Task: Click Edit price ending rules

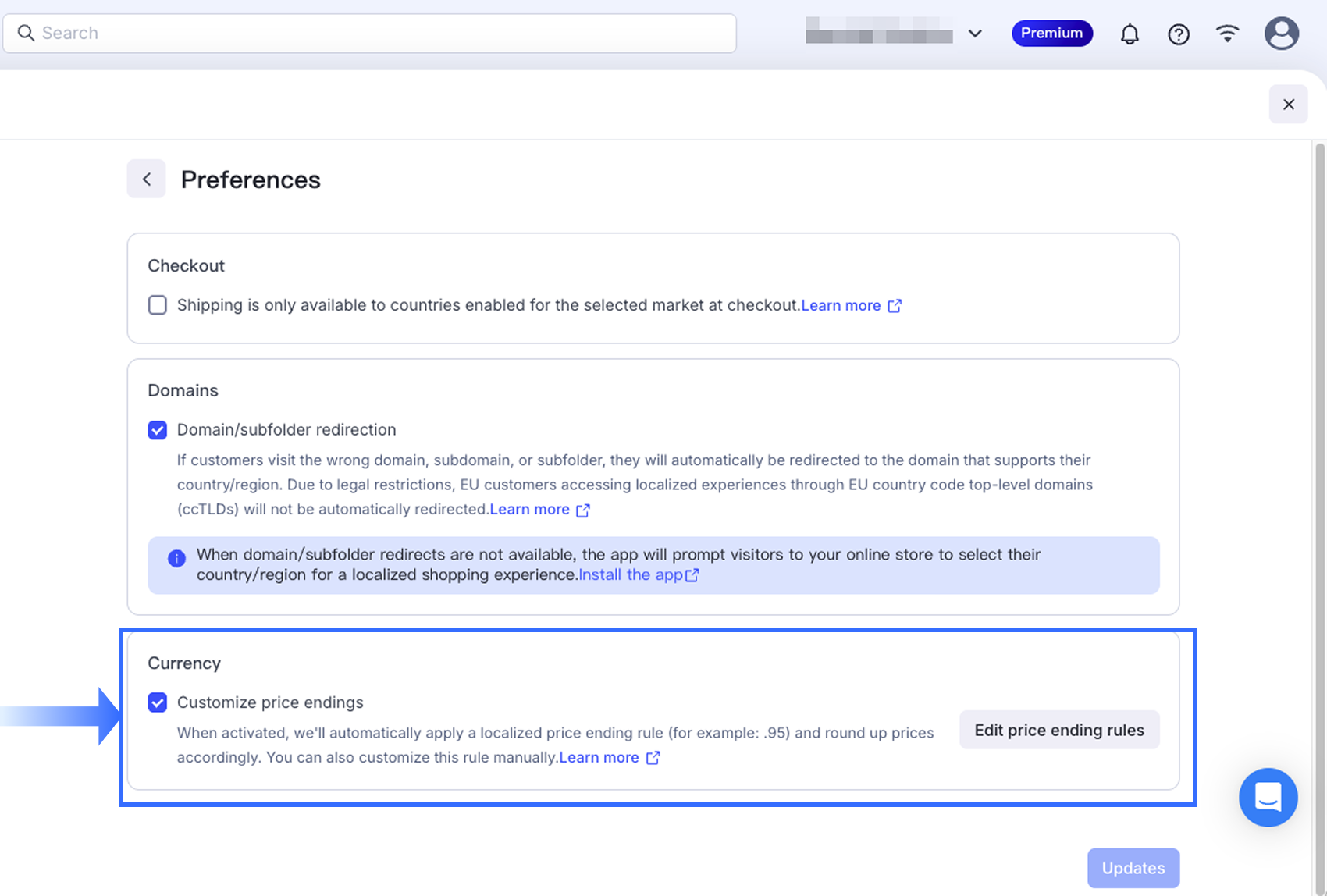Action: 1058,730
